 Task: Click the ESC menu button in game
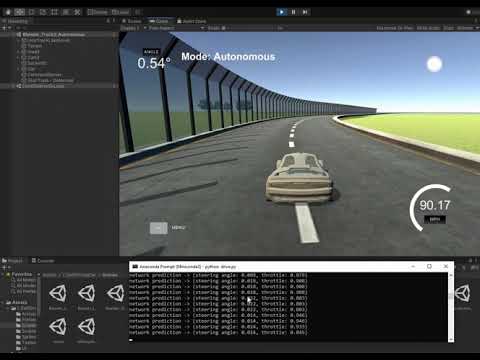click(159, 228)
